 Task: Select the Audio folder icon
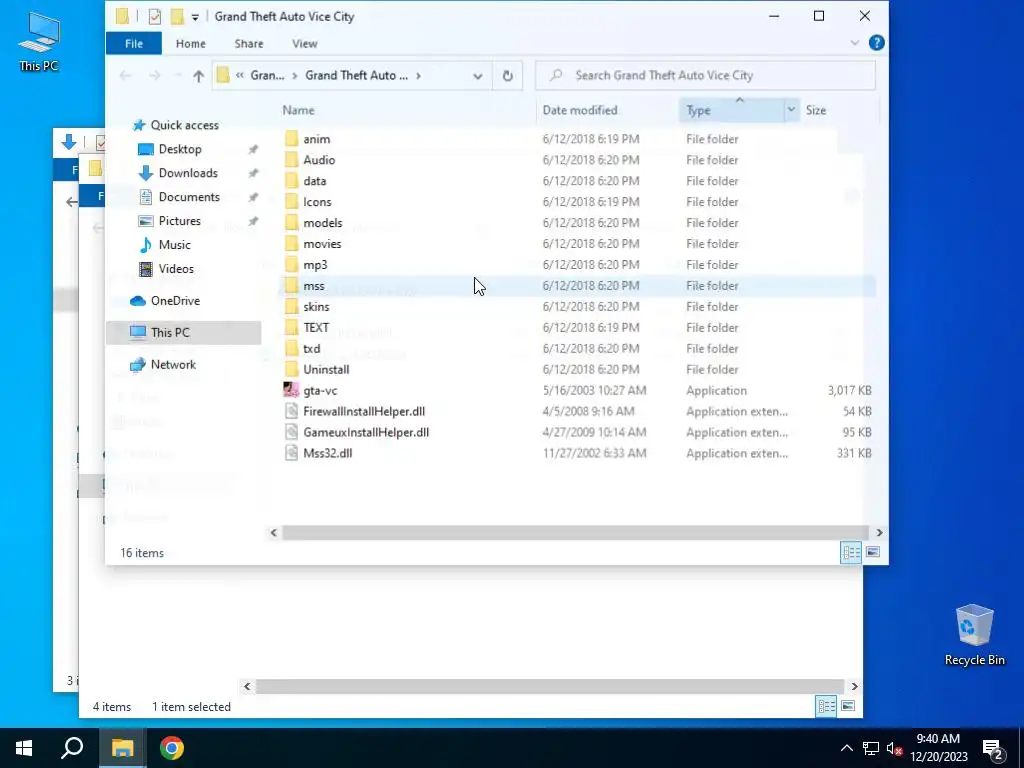click(x=292, y=160)
